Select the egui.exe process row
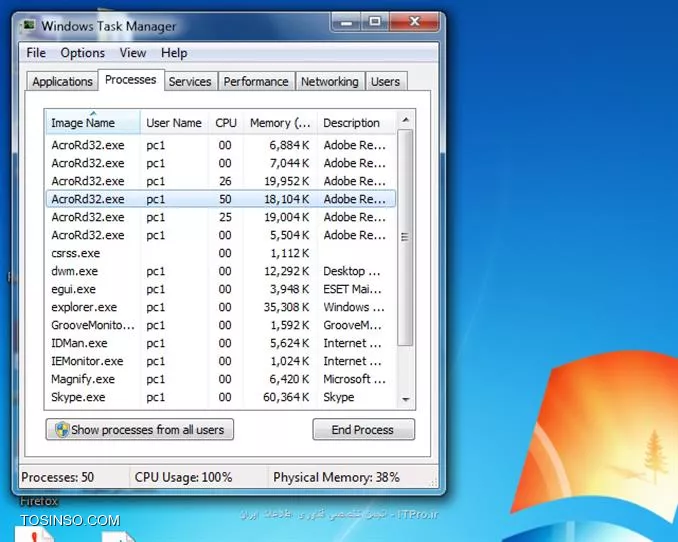The width and height of the screenshot is (678, 542). (x=221, y=289)
